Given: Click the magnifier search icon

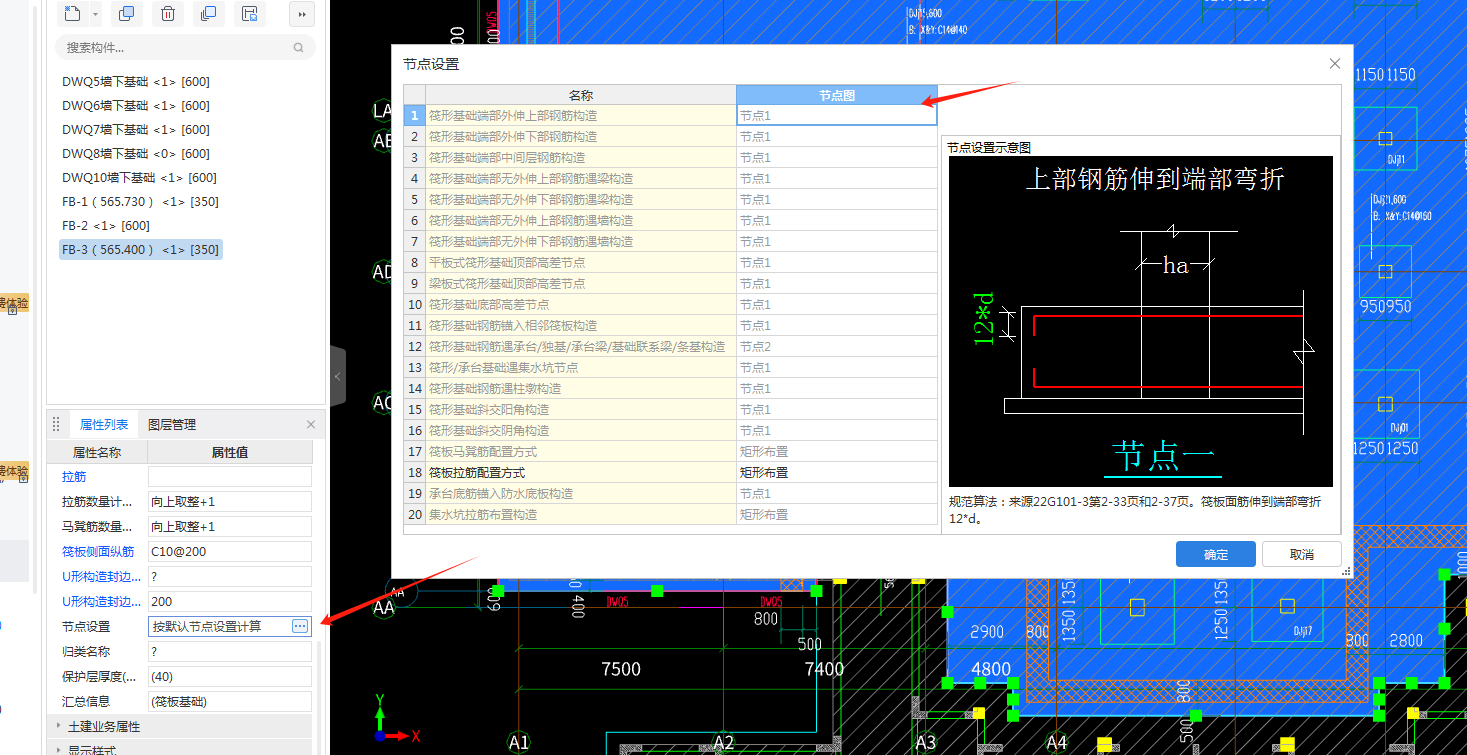Looking at the screenshot, I should tap(298, 47).
